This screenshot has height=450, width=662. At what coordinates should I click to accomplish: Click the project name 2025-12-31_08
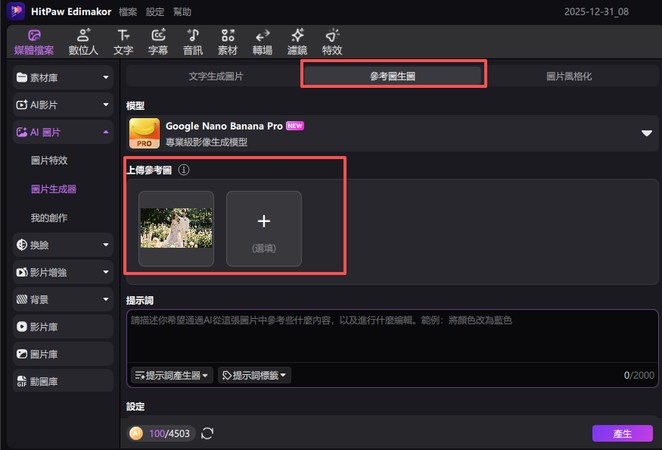[x=596, y=12]
